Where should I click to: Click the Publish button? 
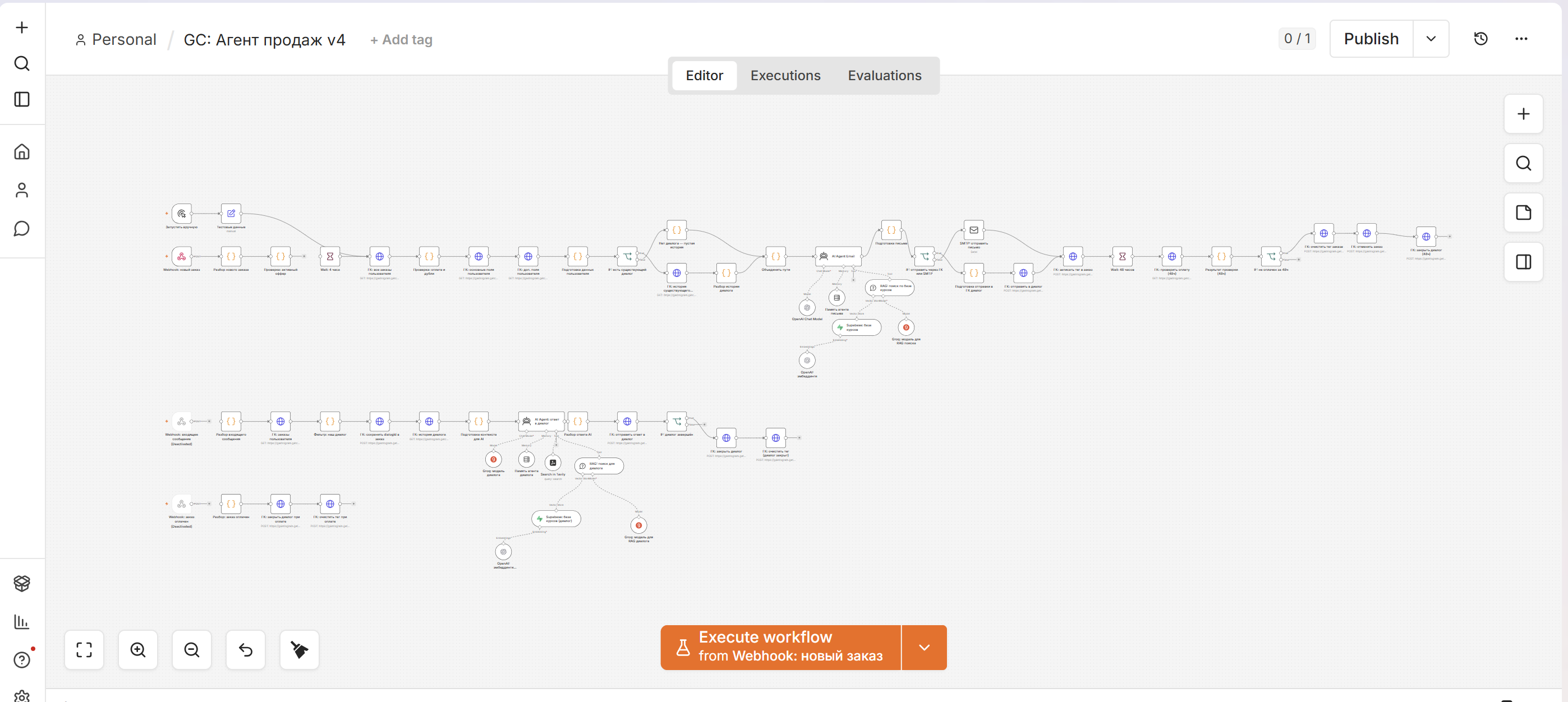[1372, 39]
